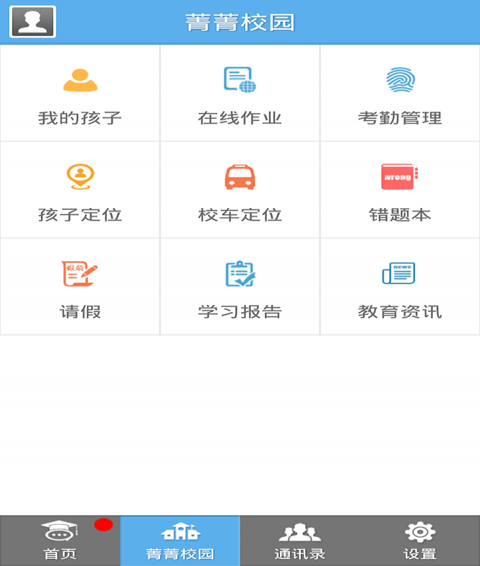Click the 我的孩子 text label
This screenshot has width=480, height=566.
coord(80,118)
